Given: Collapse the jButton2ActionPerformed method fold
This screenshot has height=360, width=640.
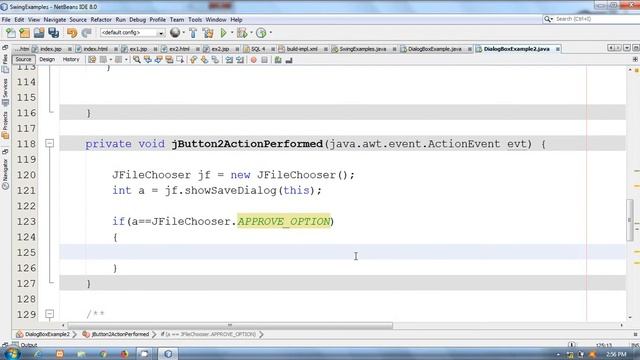Looking at the screenshot, I should click(49, 143).
